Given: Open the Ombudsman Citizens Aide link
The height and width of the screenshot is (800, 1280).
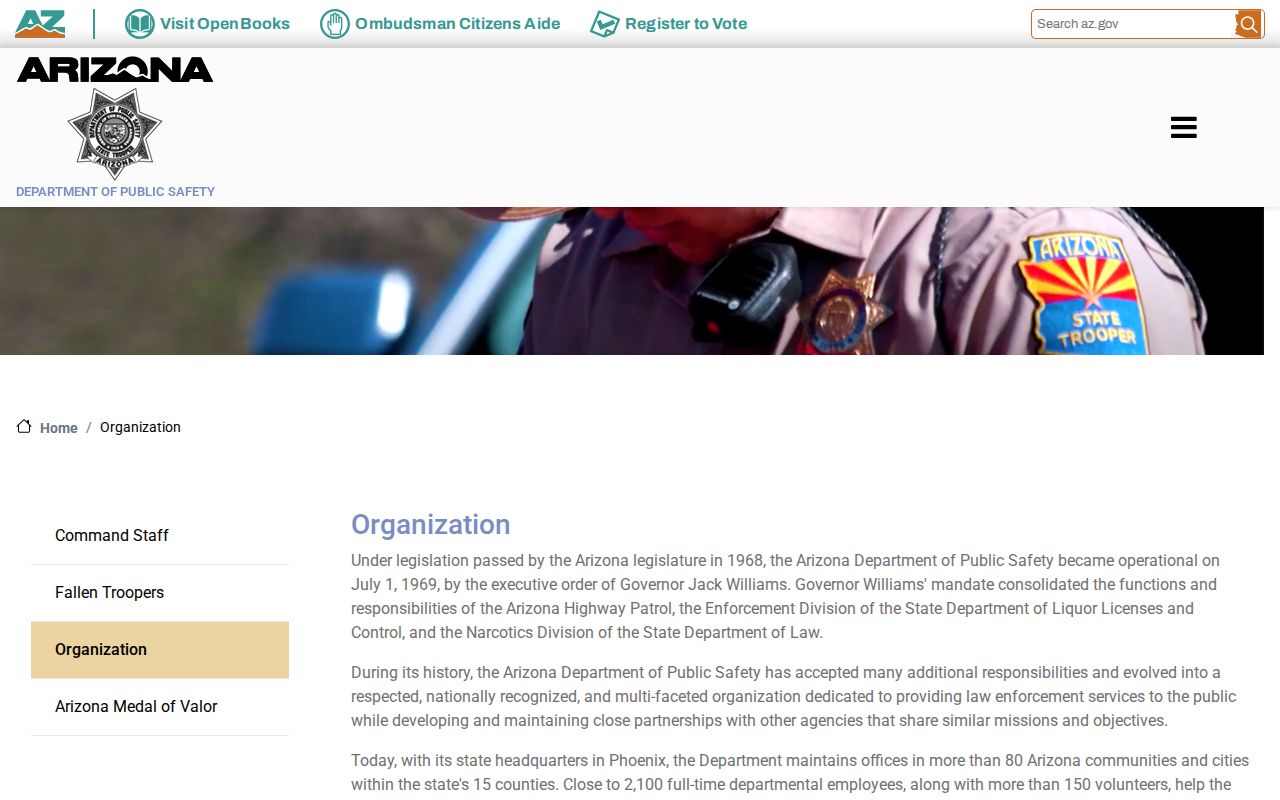Looking at the screenshot, I should point(457,24).
